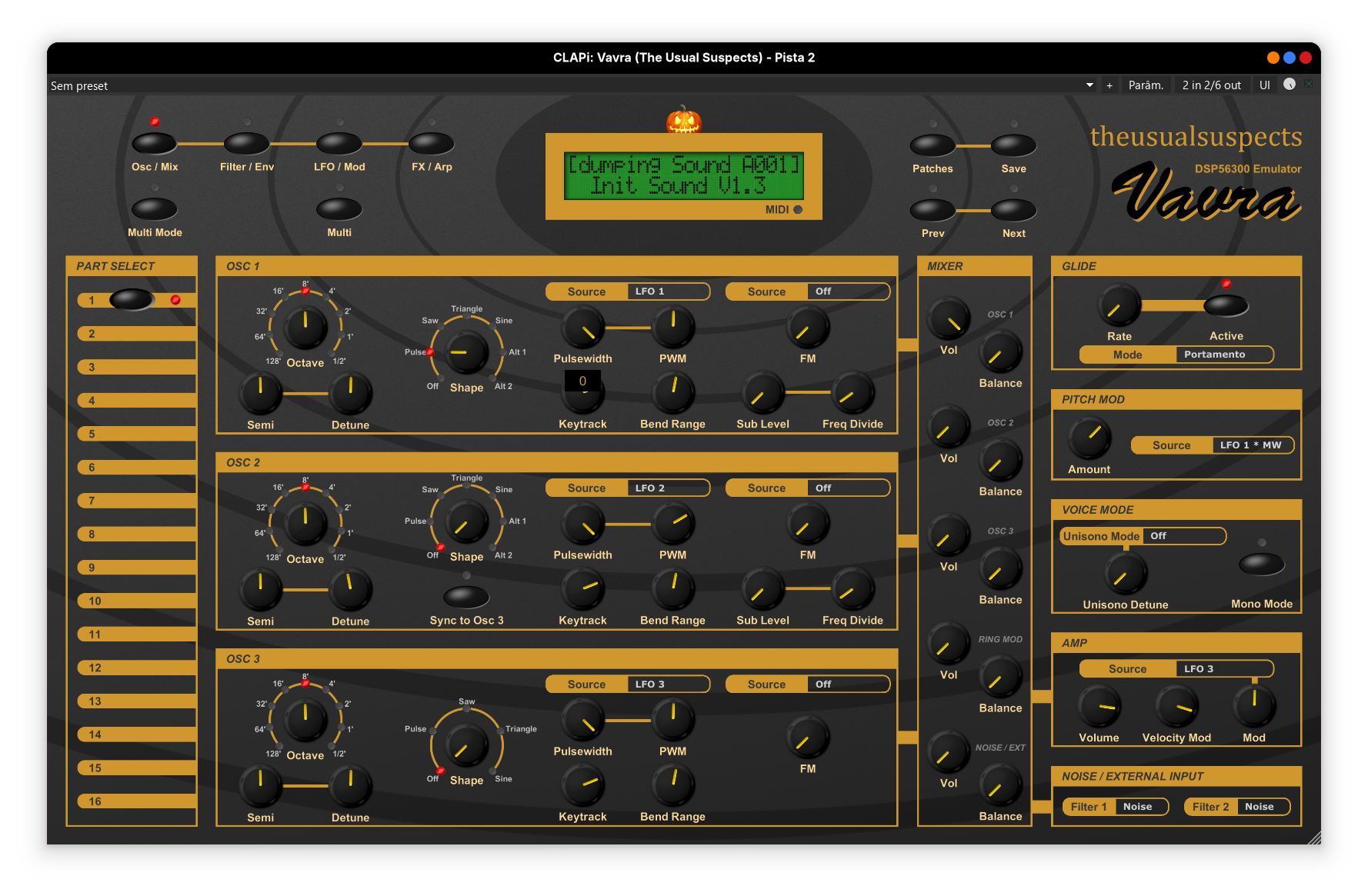Open the Pitch Mod Source dropdown
Viewport: 1368px width, 896px height.
pyautogui.click(x=1252, y=445)
